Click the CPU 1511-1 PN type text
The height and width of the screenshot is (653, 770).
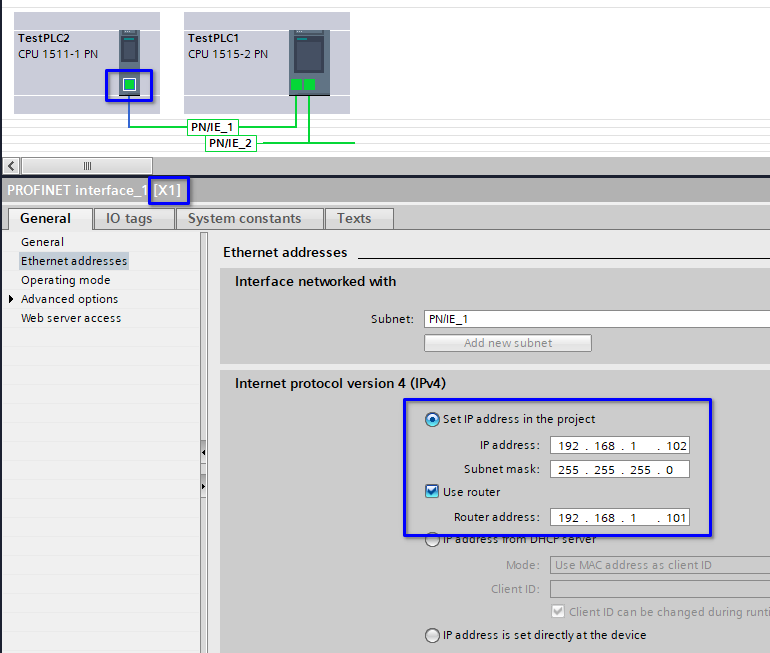(x=58, y=54)
